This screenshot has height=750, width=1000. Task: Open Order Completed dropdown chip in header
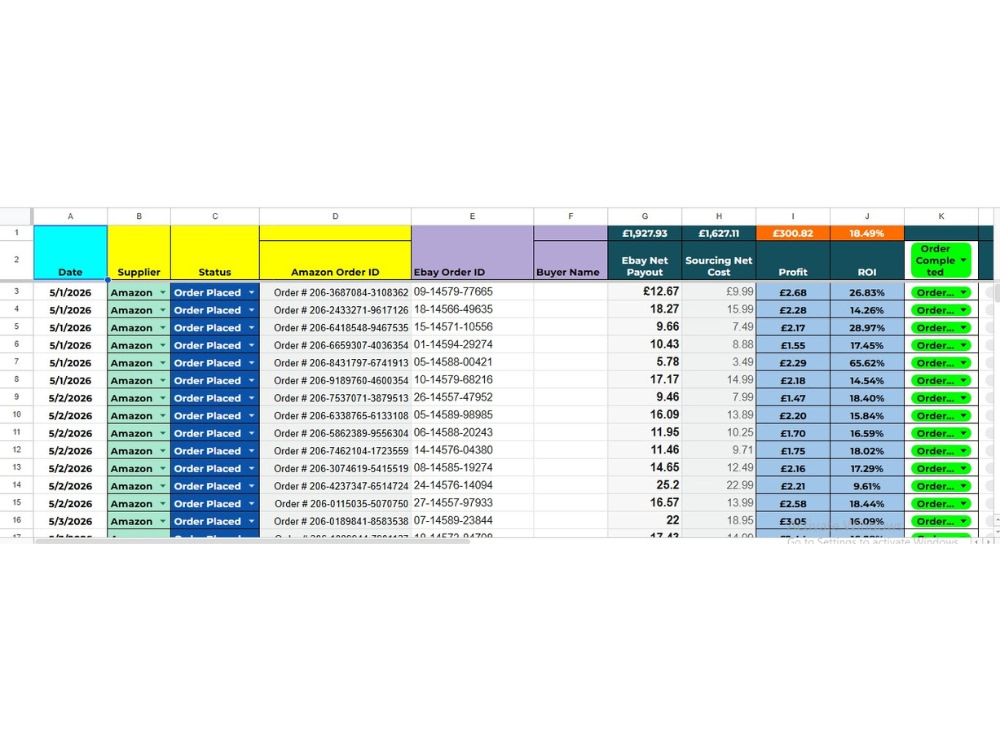click(941, 260)
